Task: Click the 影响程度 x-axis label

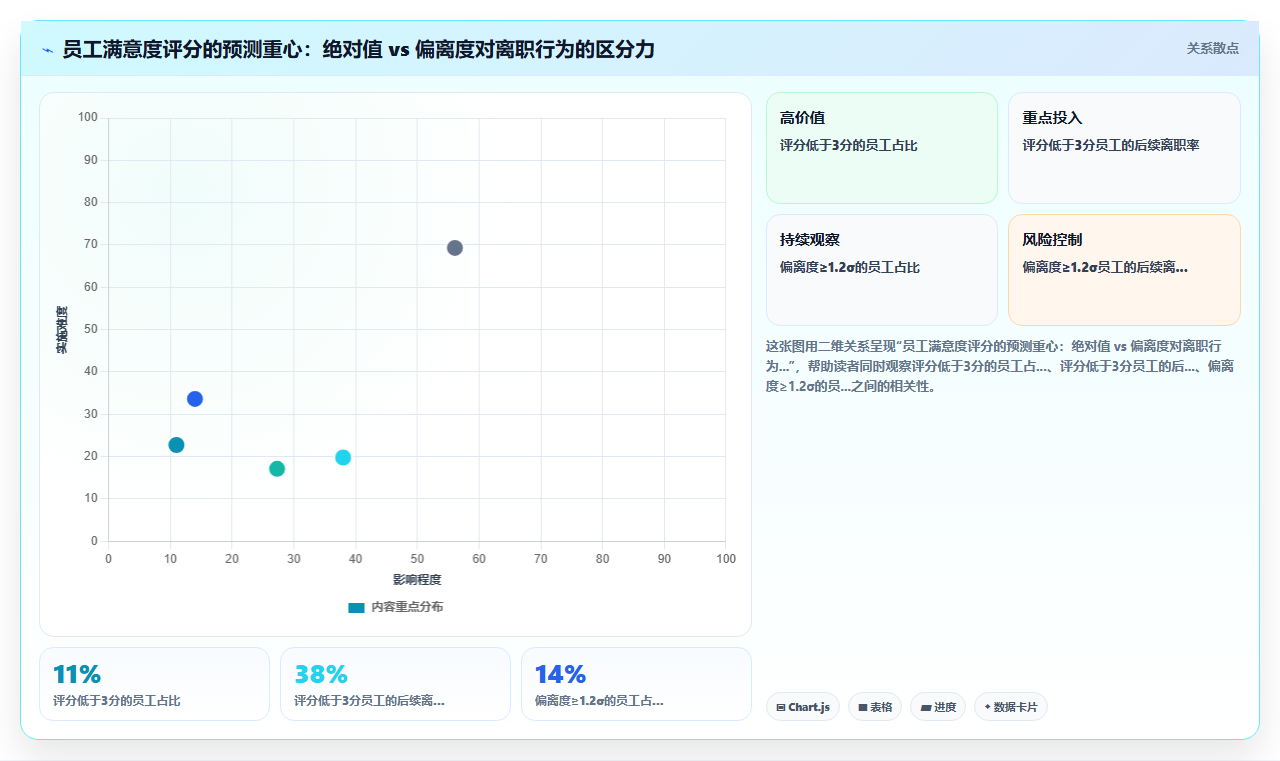Action: 417,579
